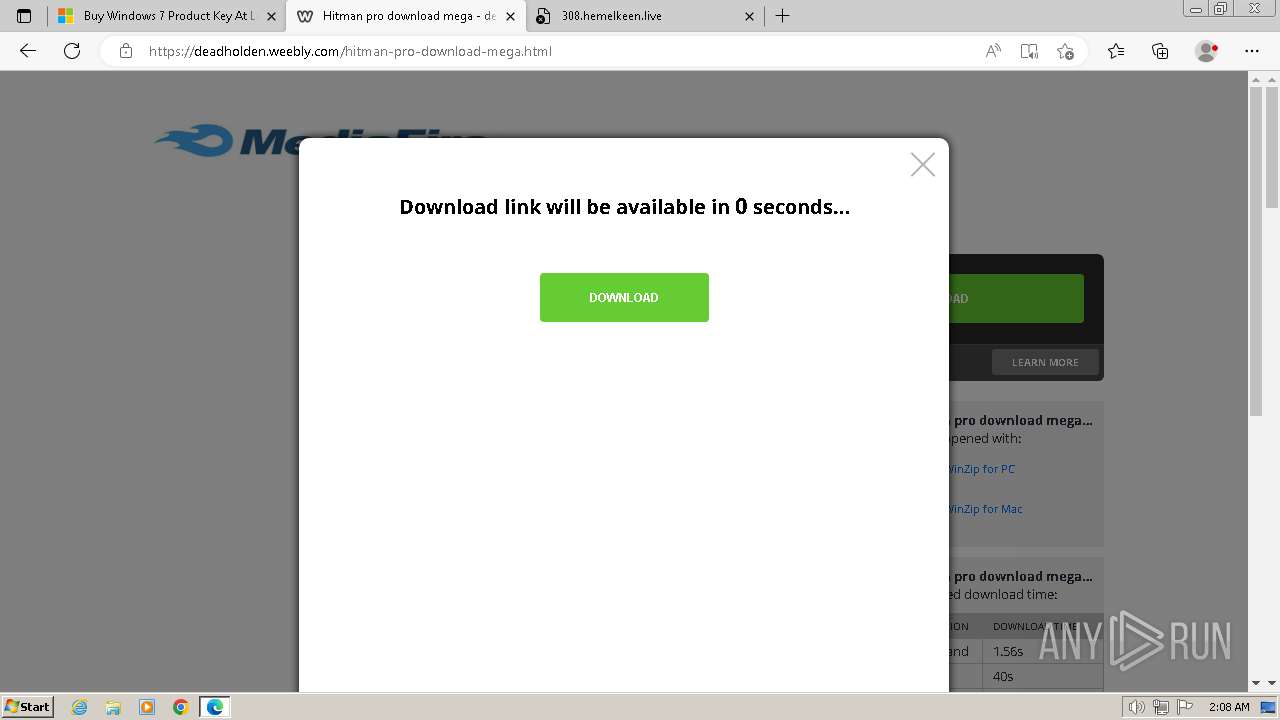Open media player taskbar icon
Screen dimensions: 1280x720
(147, 707)
